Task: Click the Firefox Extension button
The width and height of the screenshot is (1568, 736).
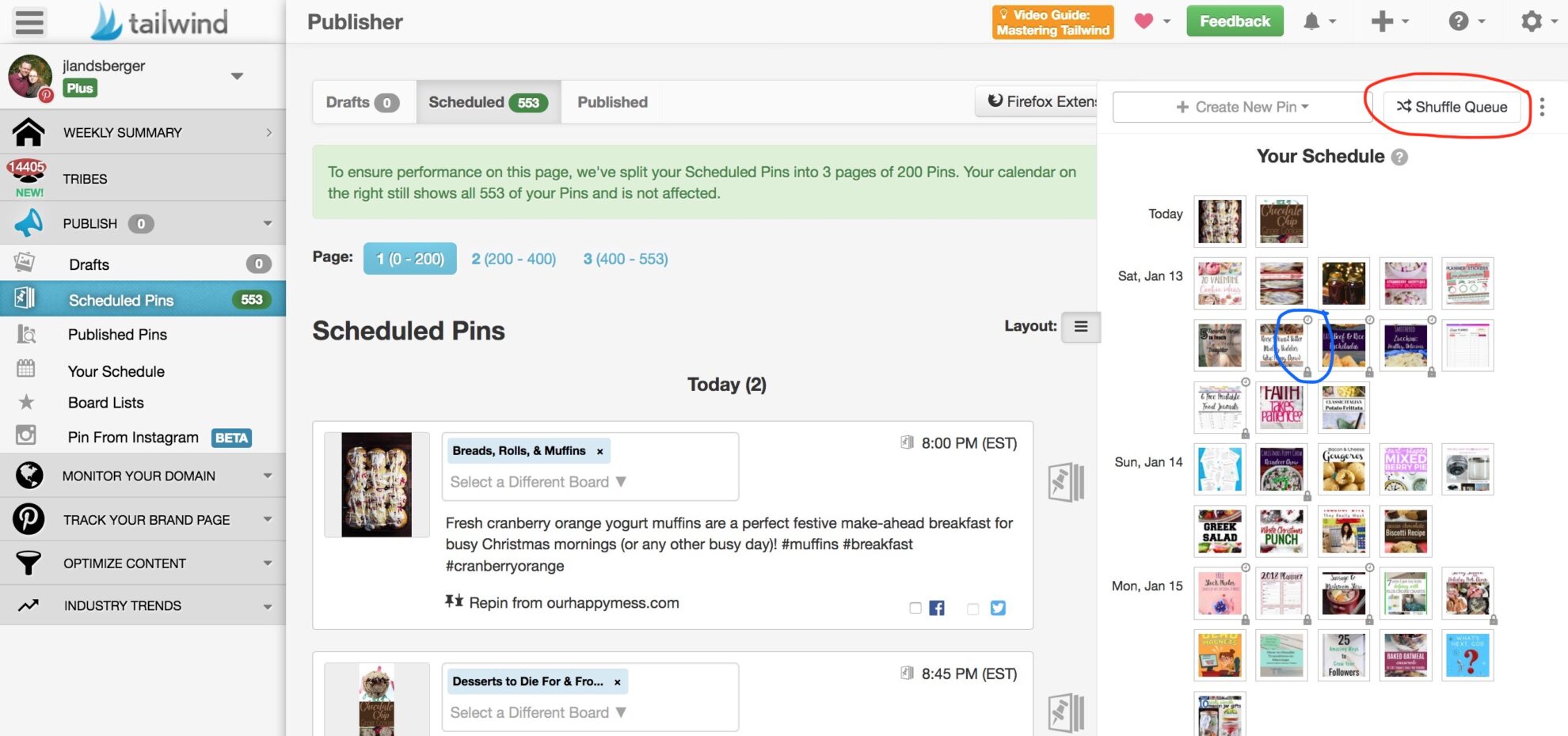Action: pyautogui.click(x=1037, y=101)
